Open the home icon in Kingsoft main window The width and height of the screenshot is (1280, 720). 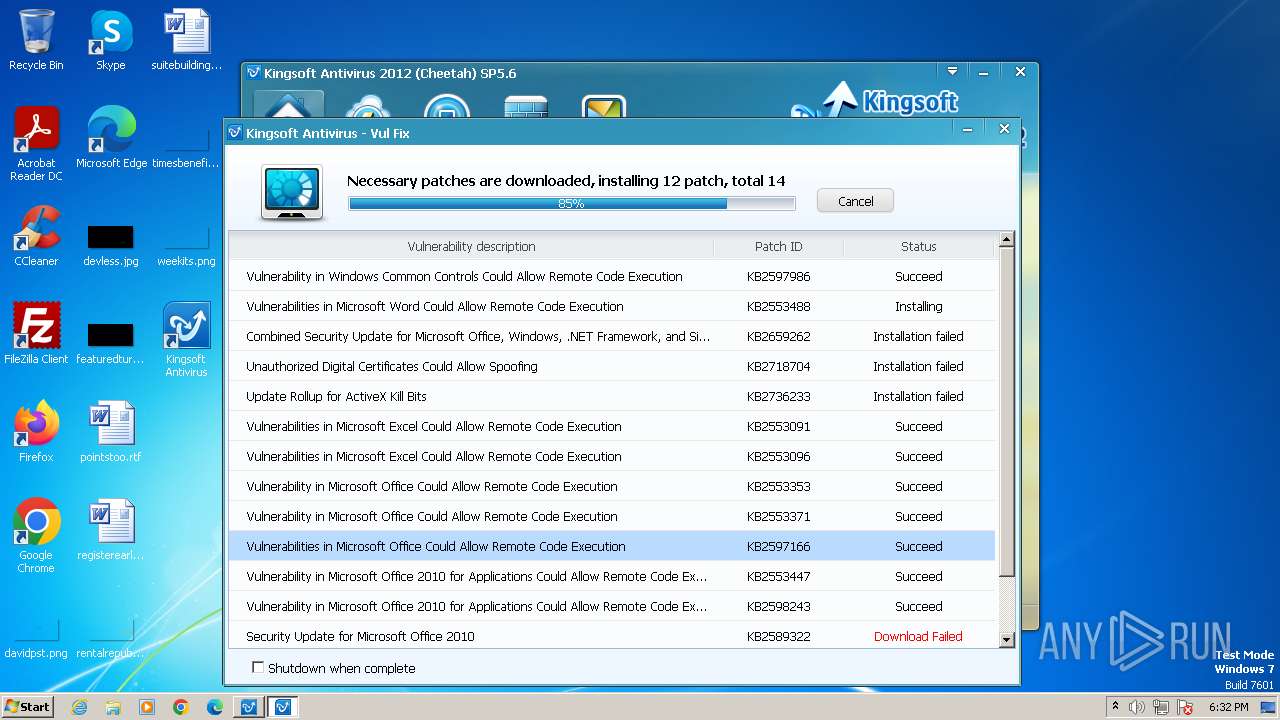(x=288, y=106)
